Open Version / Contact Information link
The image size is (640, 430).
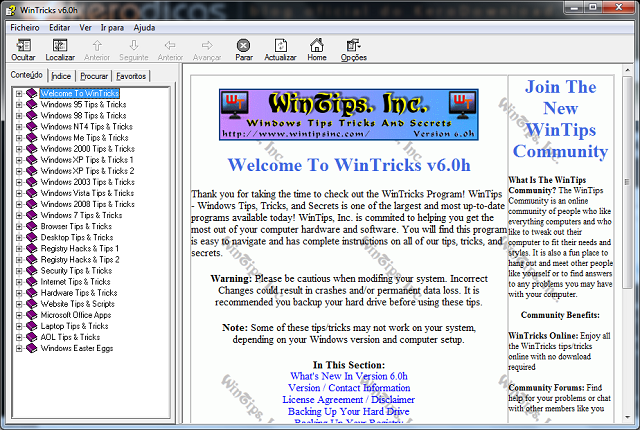pos(349,388)
